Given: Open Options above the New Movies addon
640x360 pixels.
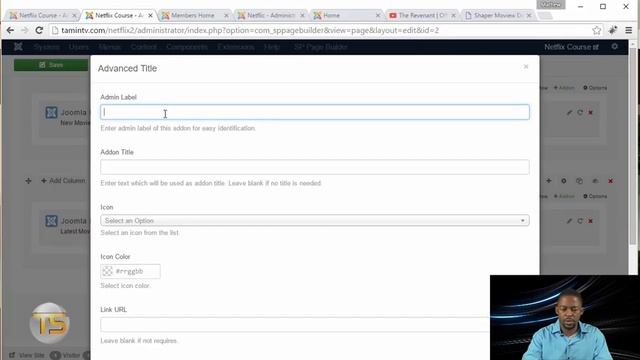Looking at the screenshot, I should pos(595,88).
